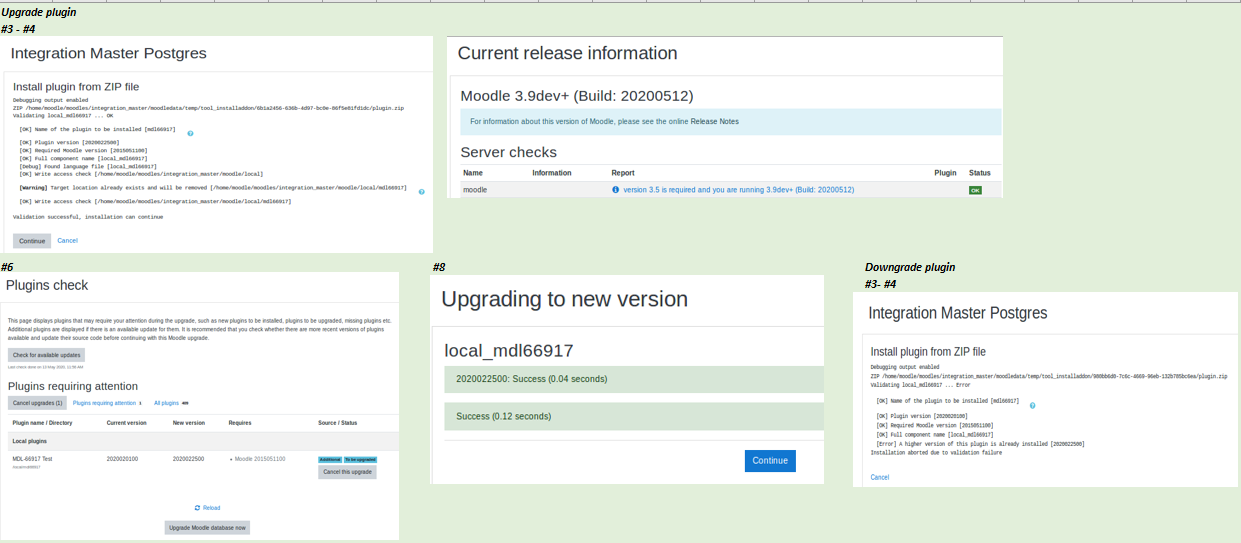Open help icon beside target location warning
The image size is (1241, 543).
[x=421, y=191]
